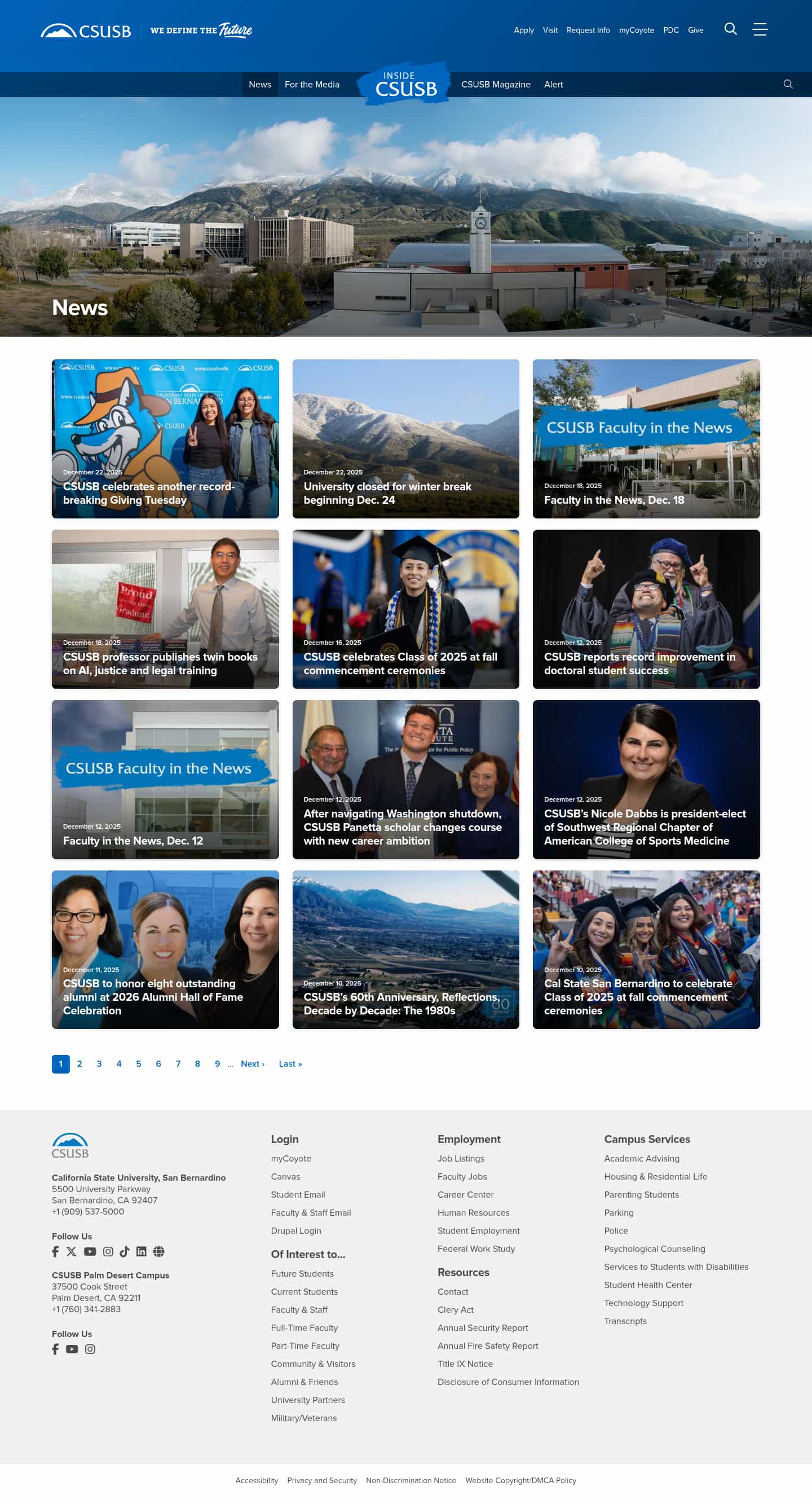This screenshot has width=812, height=1504.
Task: Click the news bar search icon
Action: point(788,84)
